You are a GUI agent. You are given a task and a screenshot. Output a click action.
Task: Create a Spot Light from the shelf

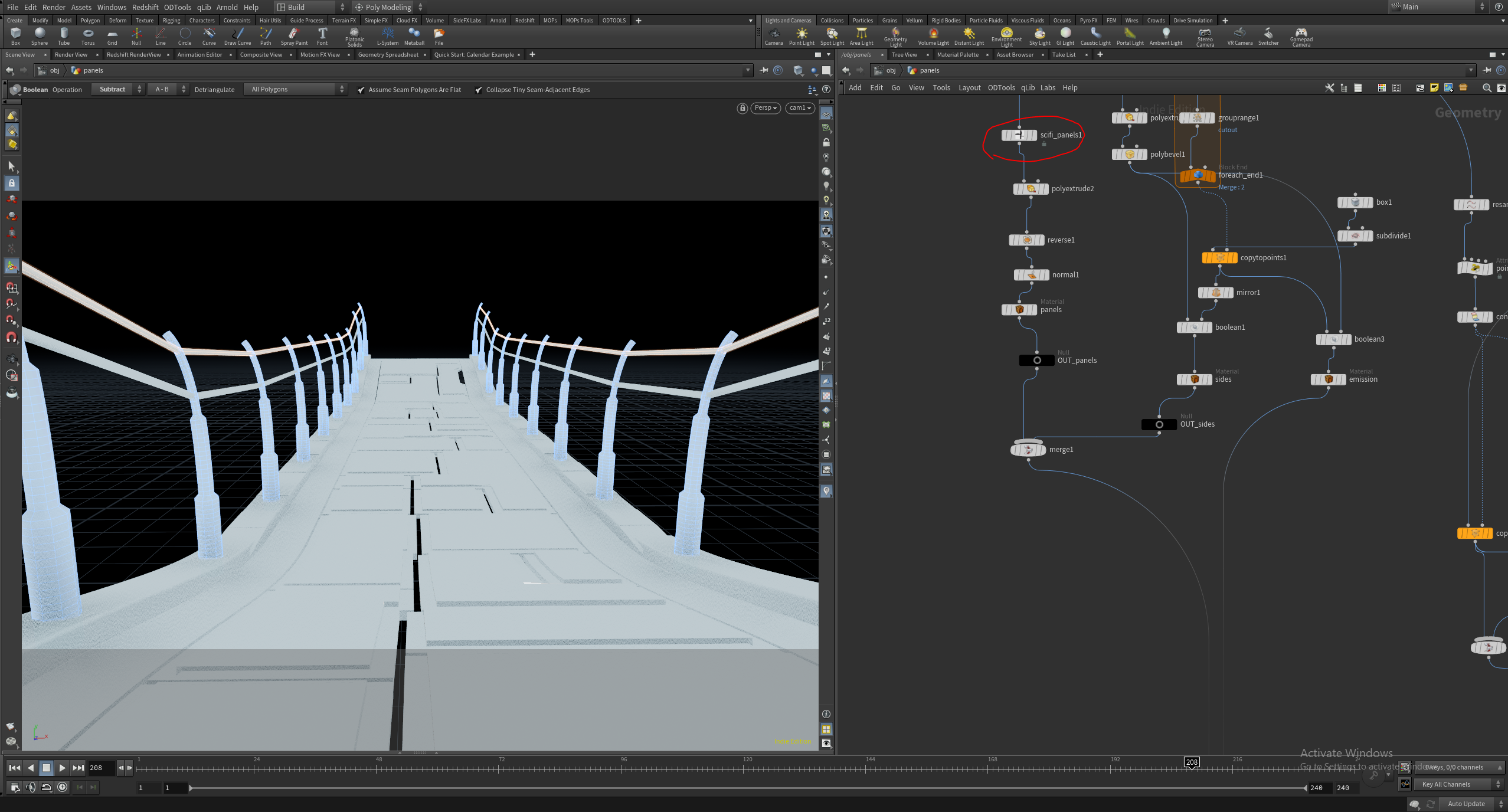(832, 37)
